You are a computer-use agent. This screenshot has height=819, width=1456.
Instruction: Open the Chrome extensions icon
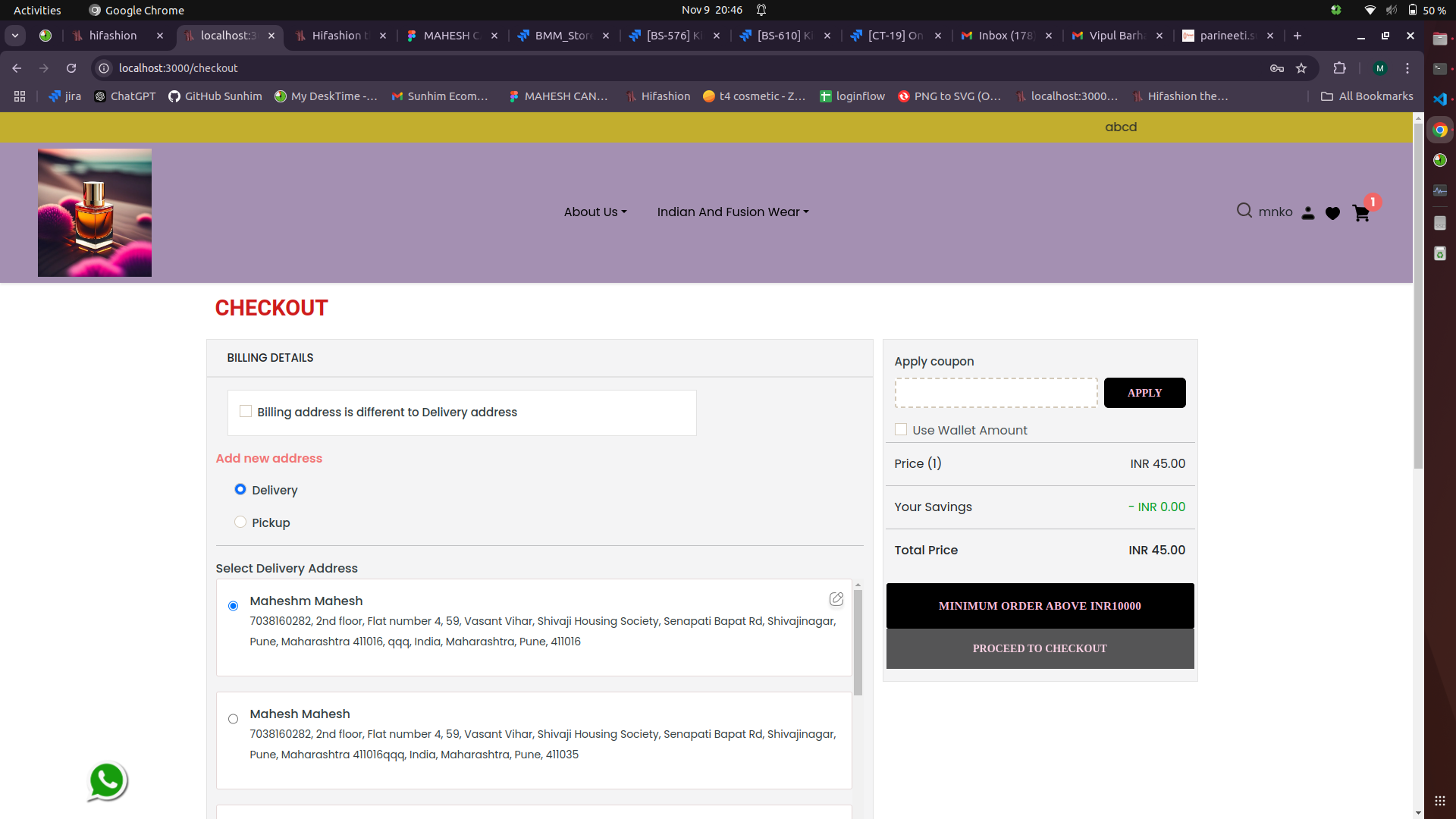click(x=1340, y=68)
